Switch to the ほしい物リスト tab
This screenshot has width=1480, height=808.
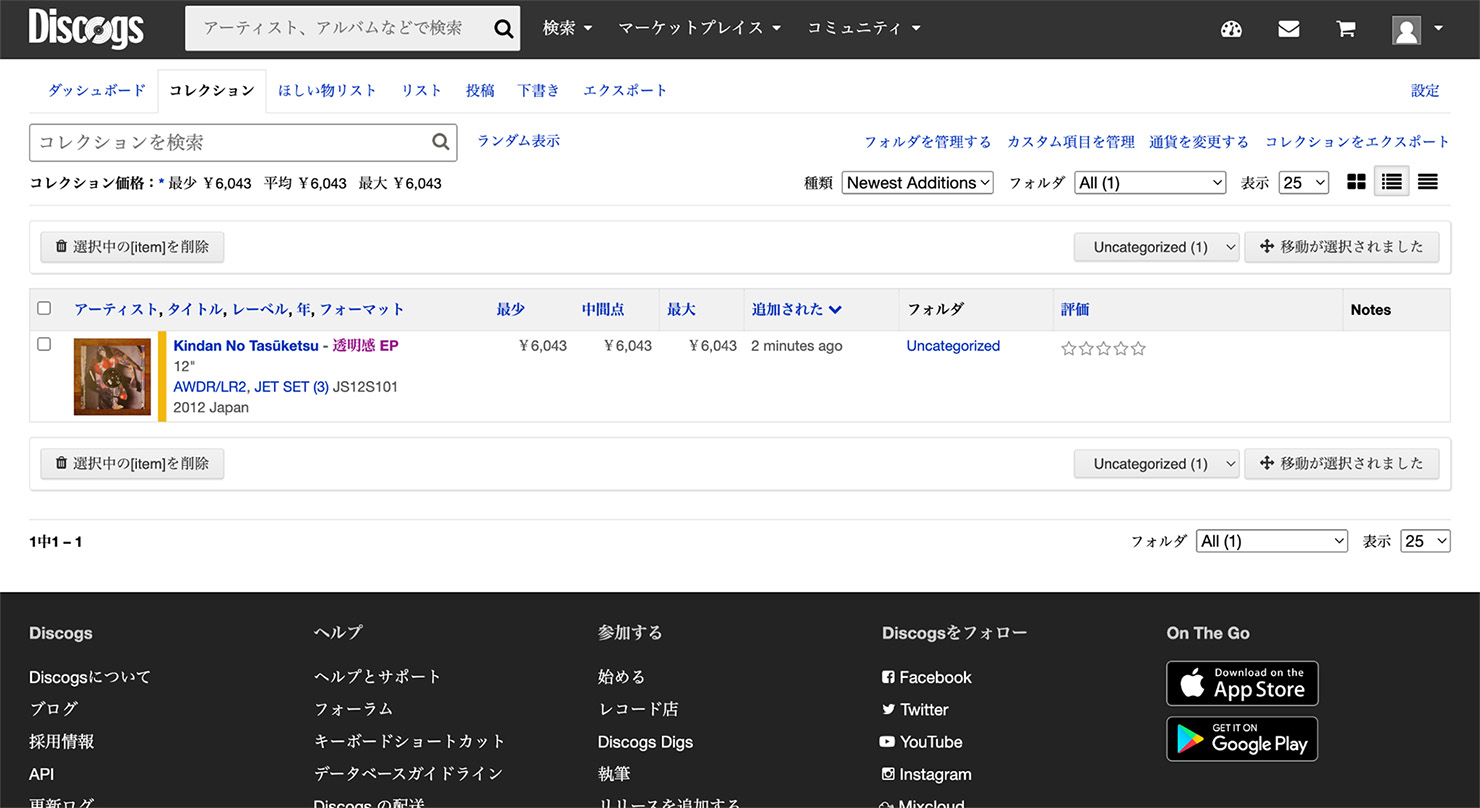click(x=327, y=90)
